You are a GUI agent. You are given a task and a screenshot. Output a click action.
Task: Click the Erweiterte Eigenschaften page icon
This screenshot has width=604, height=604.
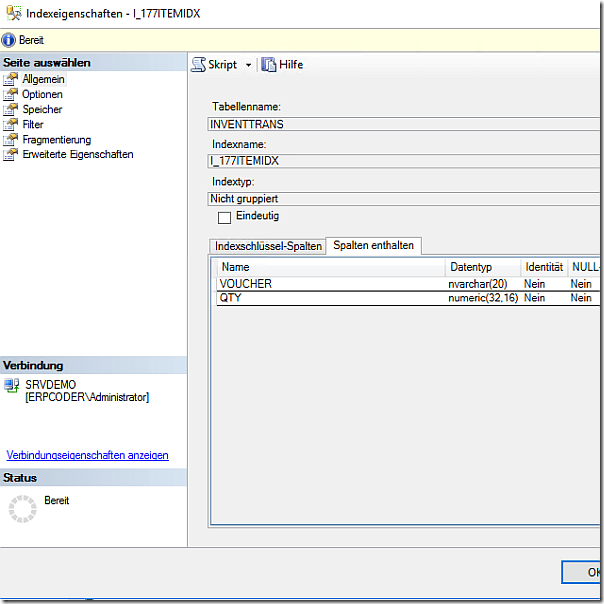11,154
